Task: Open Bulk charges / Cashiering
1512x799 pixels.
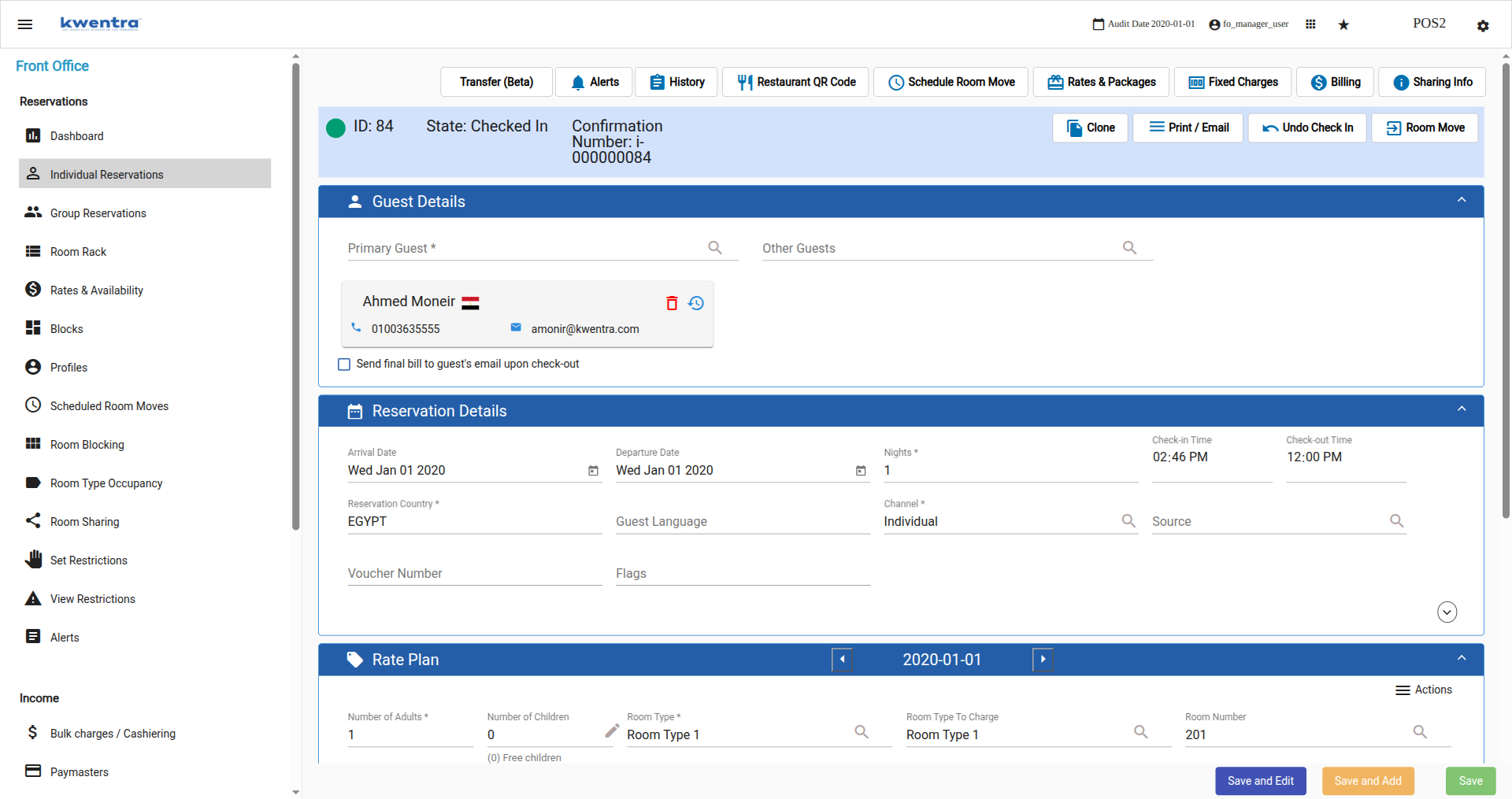Action: (x=145, y=733)
